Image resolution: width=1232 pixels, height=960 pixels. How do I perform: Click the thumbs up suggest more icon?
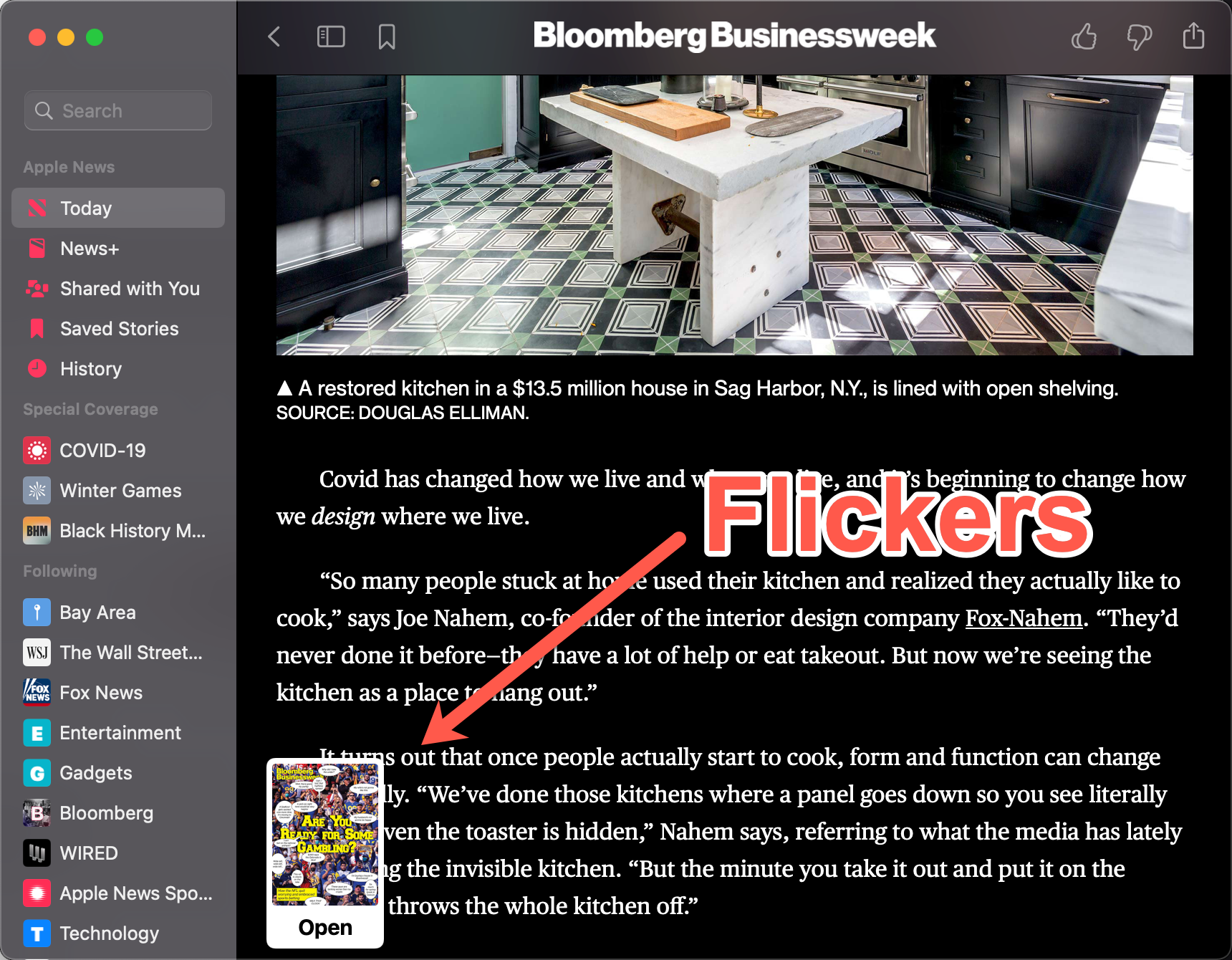[x=1084, y=36]
